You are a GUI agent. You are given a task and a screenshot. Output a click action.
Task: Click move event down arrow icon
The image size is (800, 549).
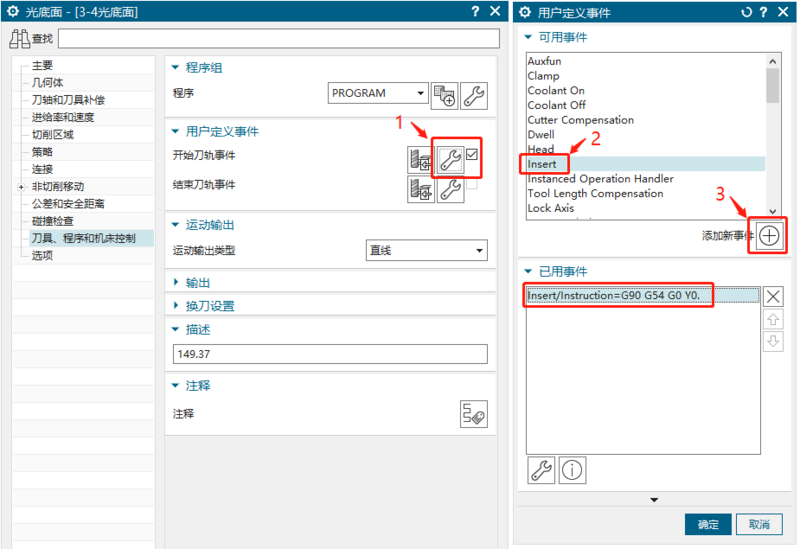(x=773, y=341)
